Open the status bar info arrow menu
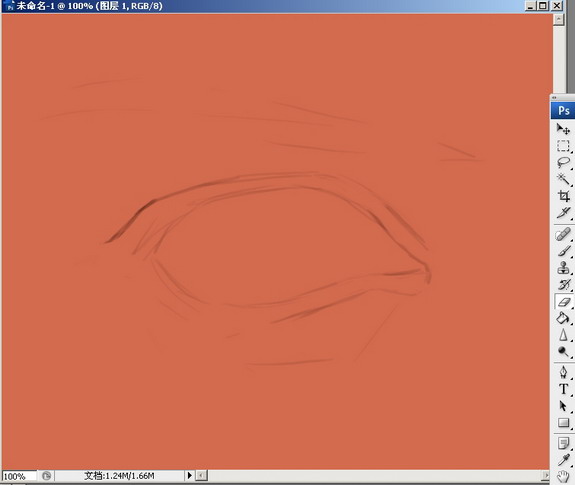 (189, 475)
